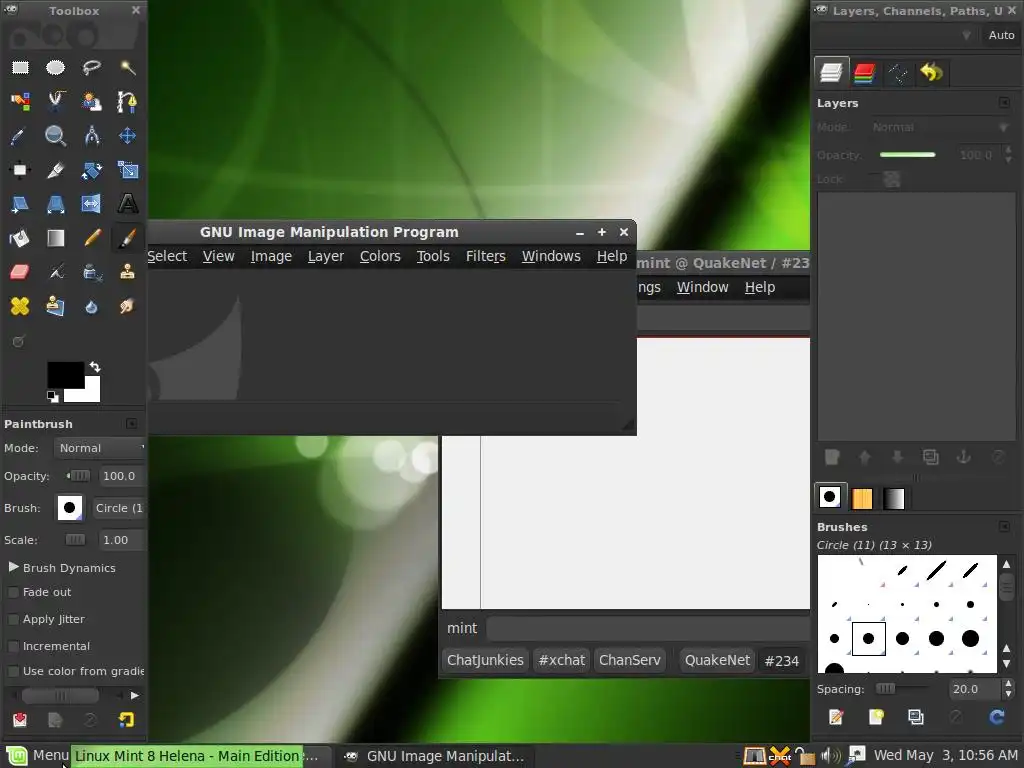Switch to QuakeNet tab in XChat
Screen dimensions: 1024x768
coord(717,660)
